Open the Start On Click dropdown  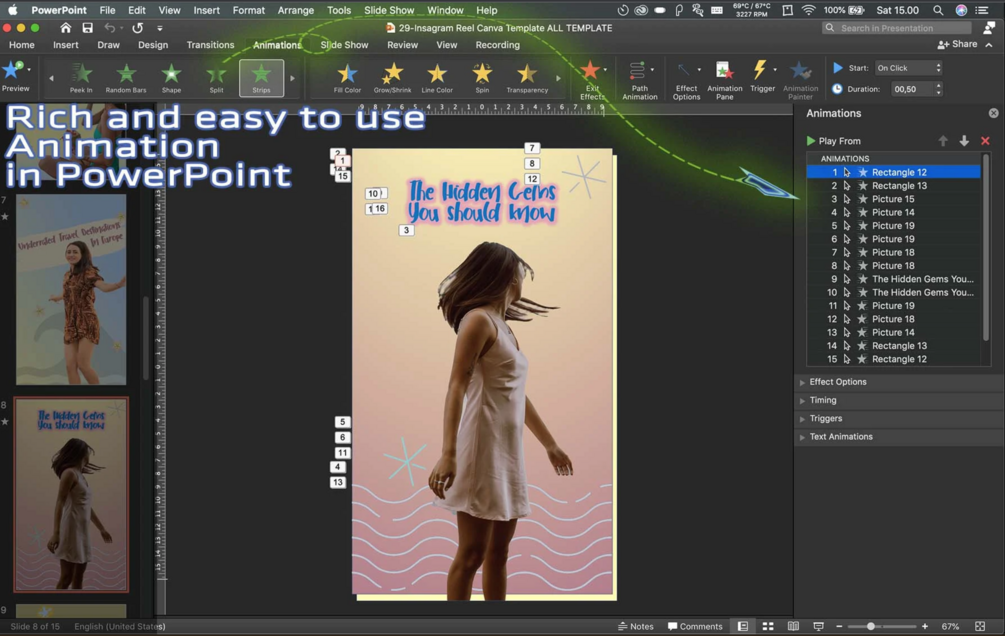pos(908,68)
